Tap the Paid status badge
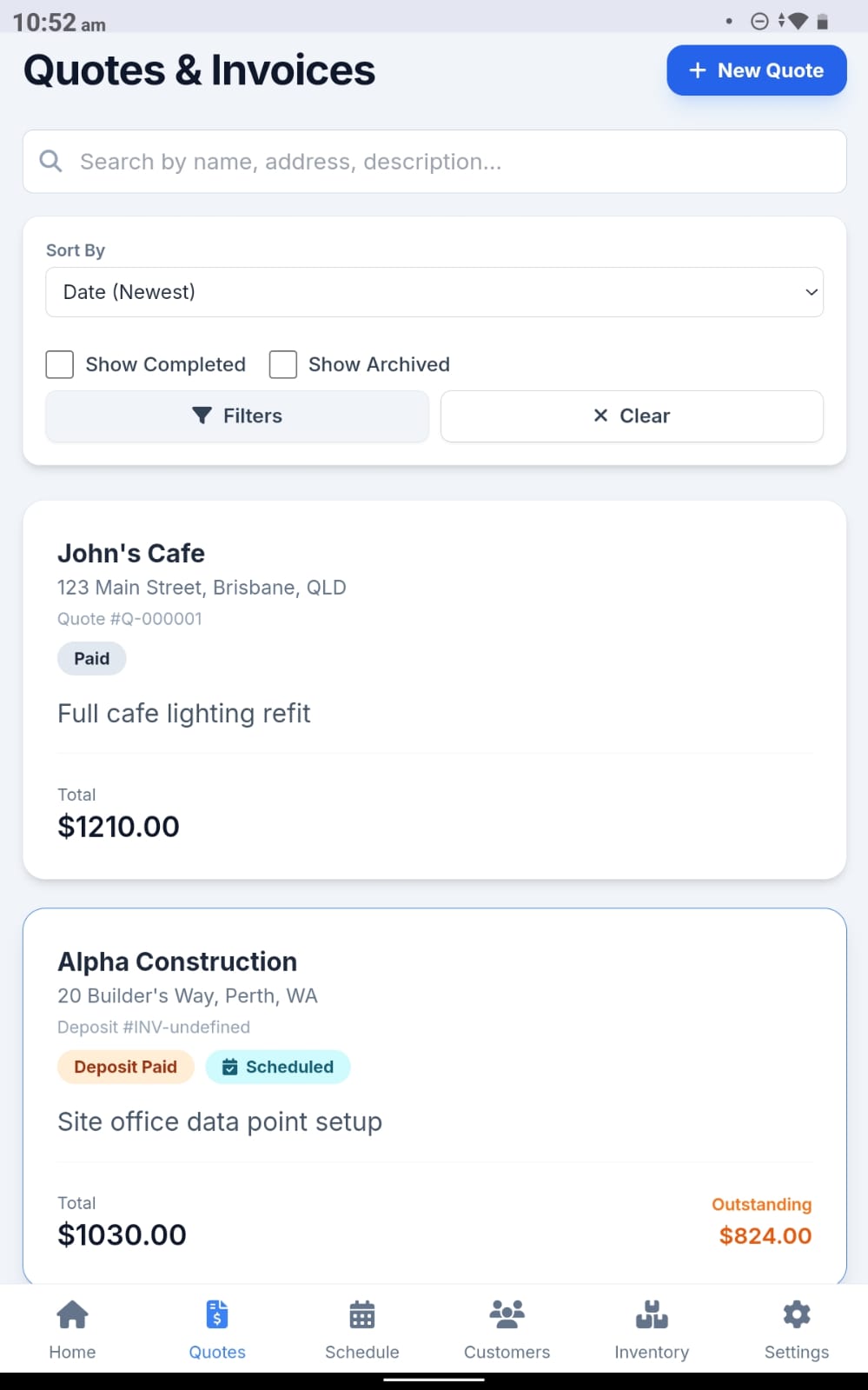Viewport: 868px width, 1390px height. pyautogui.click(x=92, y=658)
